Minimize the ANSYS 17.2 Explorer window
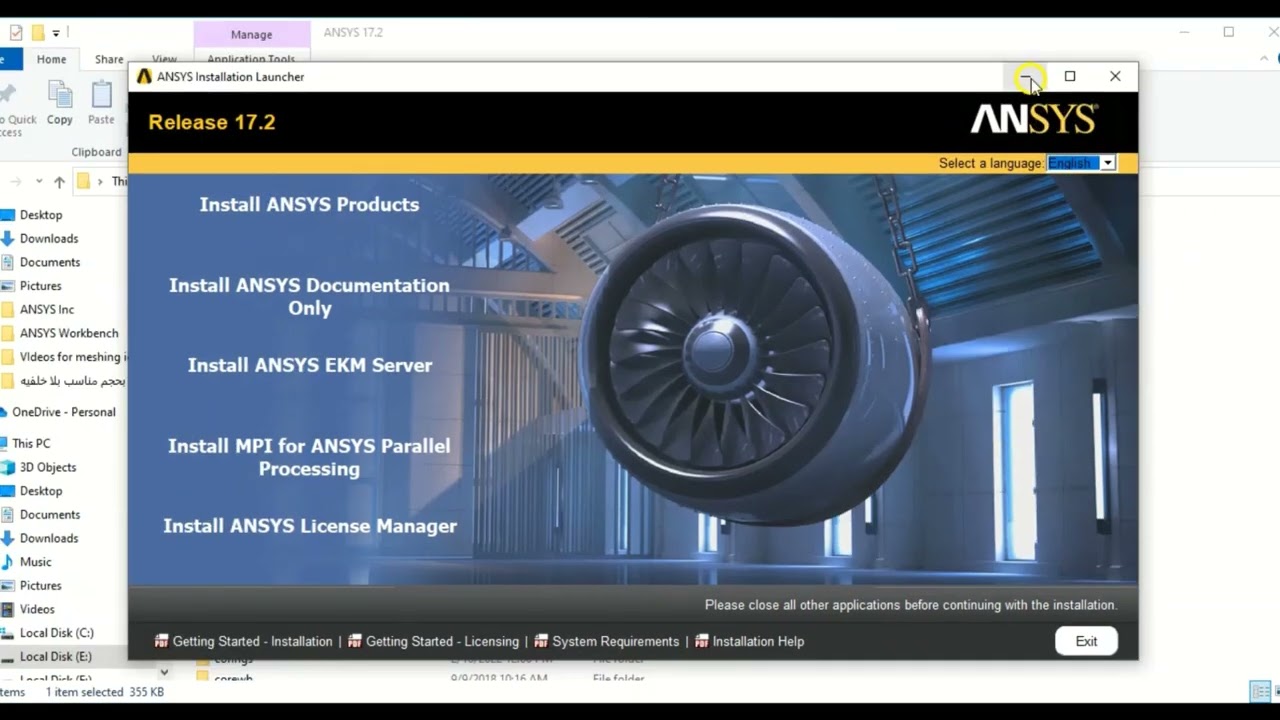Image resolution: width=1280 pixels, height=720 pixels. pyautogui.click(x=1184, y=32)
